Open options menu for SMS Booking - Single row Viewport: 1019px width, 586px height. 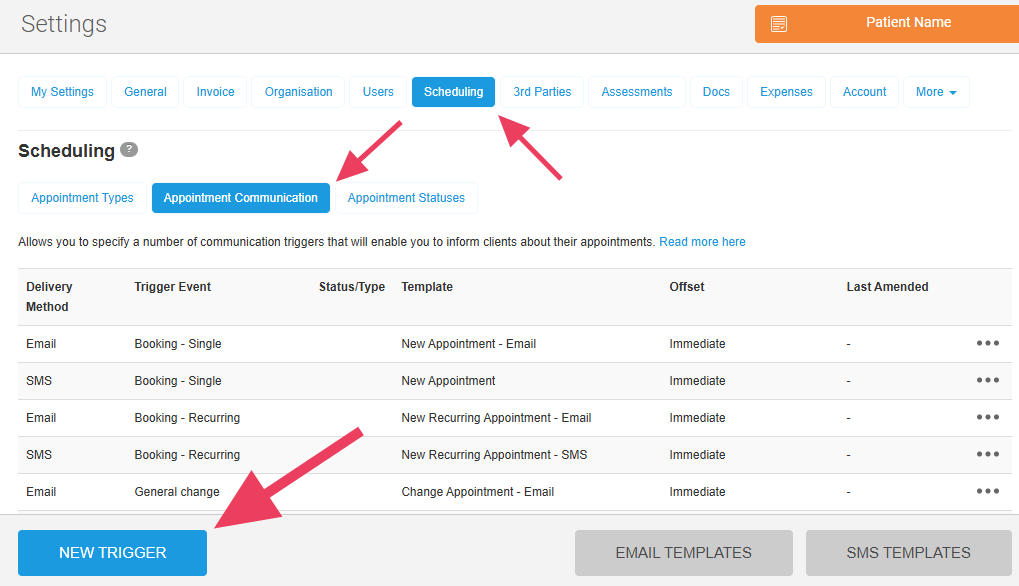click(987, 381)
